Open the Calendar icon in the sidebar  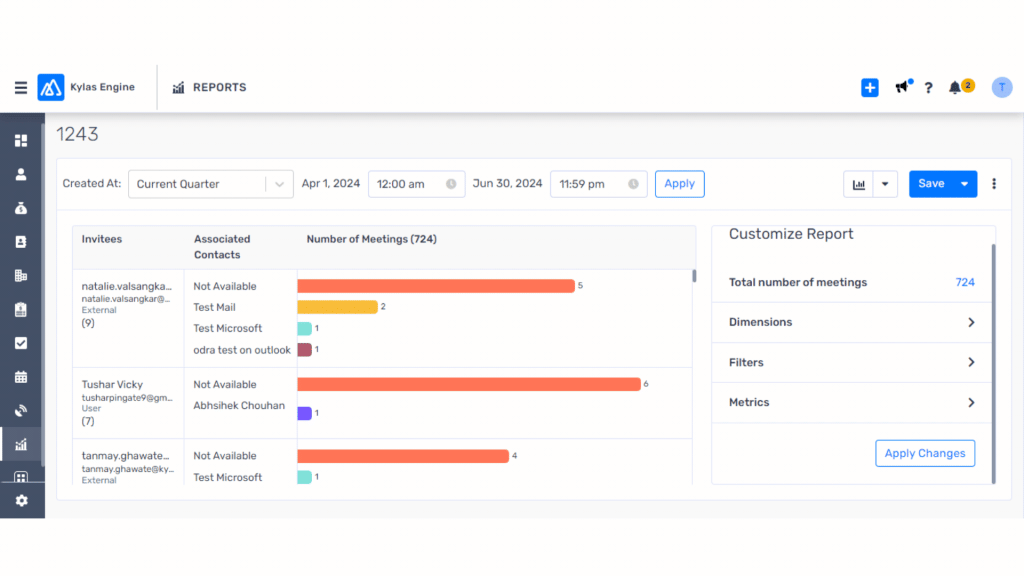(21, 377)
